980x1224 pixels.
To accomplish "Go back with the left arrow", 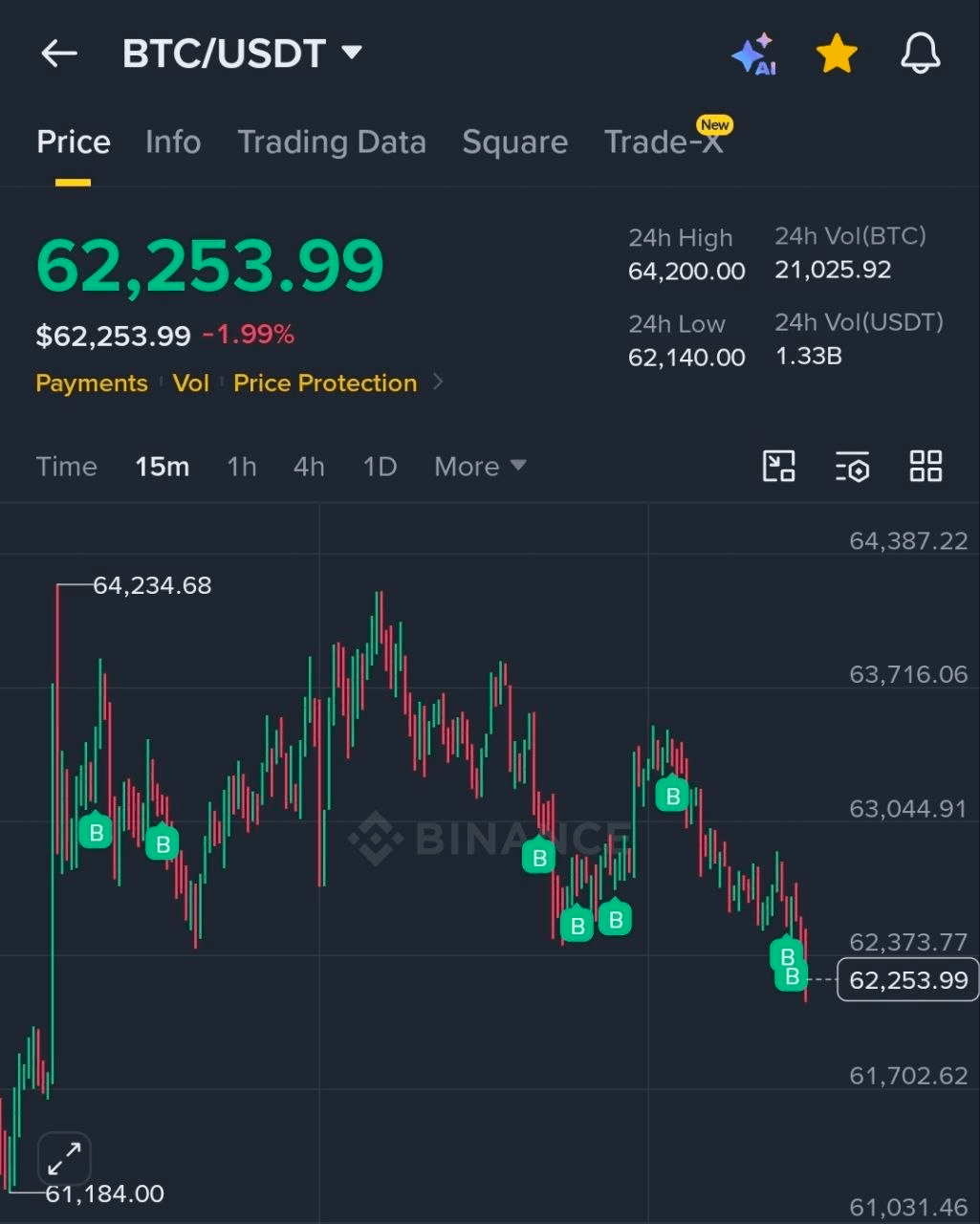I will (58, 54).
